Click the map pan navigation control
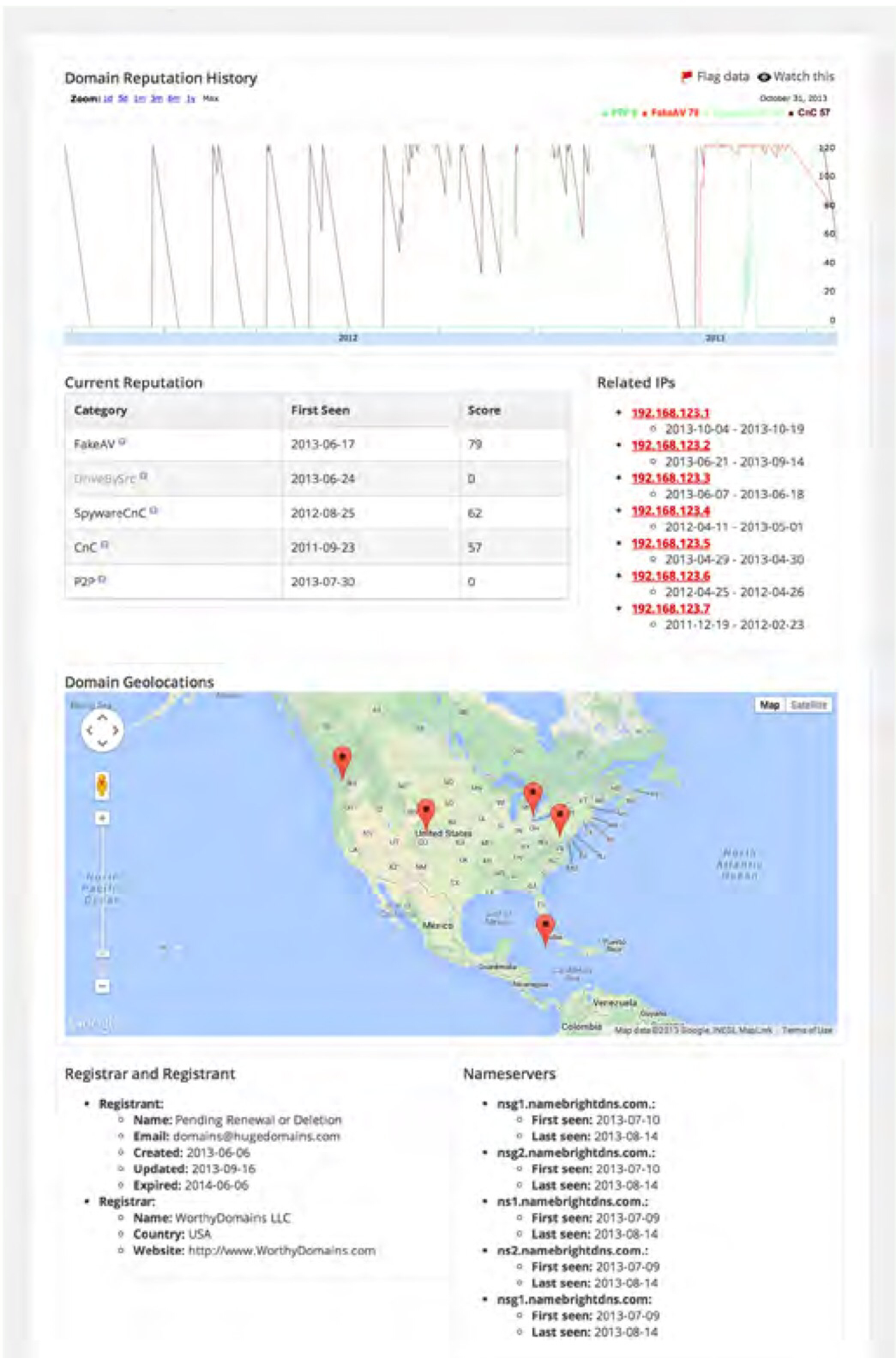Screen dimensions: 896x1358 (102, 730)
